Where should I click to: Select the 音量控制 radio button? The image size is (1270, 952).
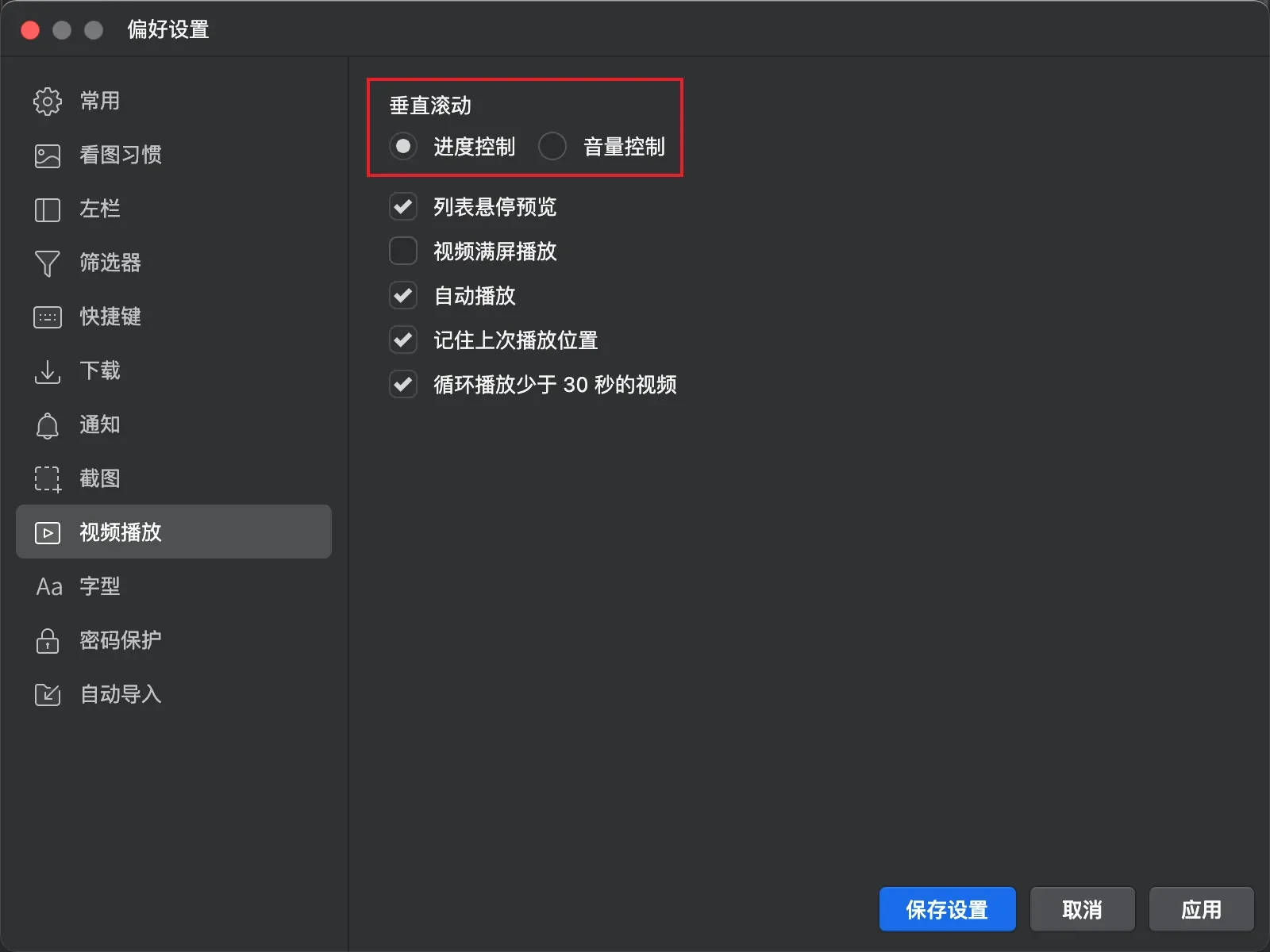coord(552,146)
